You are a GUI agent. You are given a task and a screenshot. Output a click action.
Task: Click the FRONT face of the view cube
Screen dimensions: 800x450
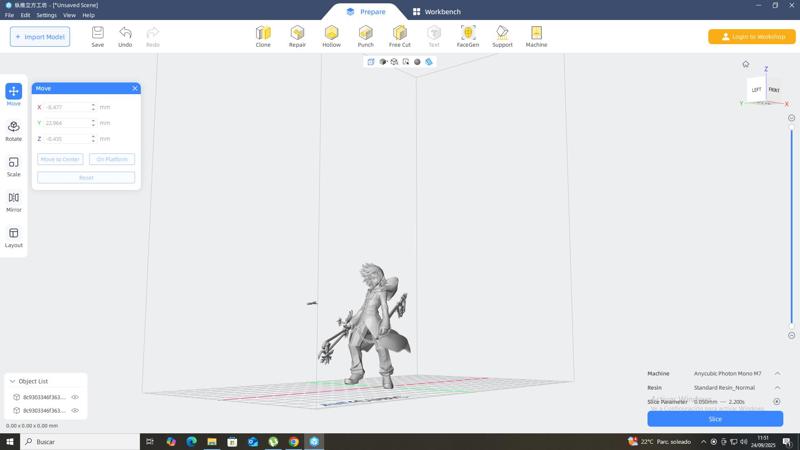774,90
